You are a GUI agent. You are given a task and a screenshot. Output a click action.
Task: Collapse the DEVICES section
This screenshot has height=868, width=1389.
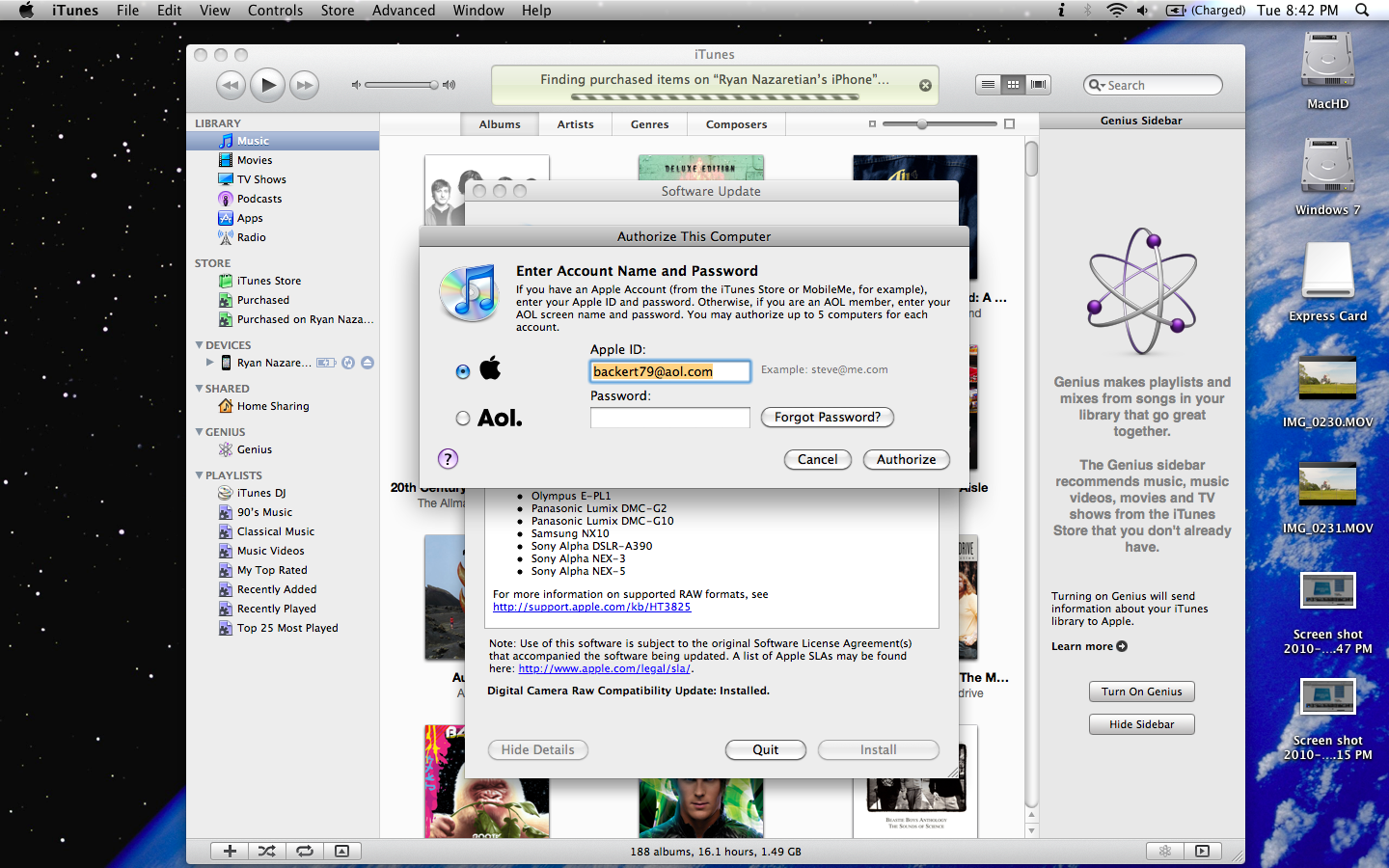(200, 344)
